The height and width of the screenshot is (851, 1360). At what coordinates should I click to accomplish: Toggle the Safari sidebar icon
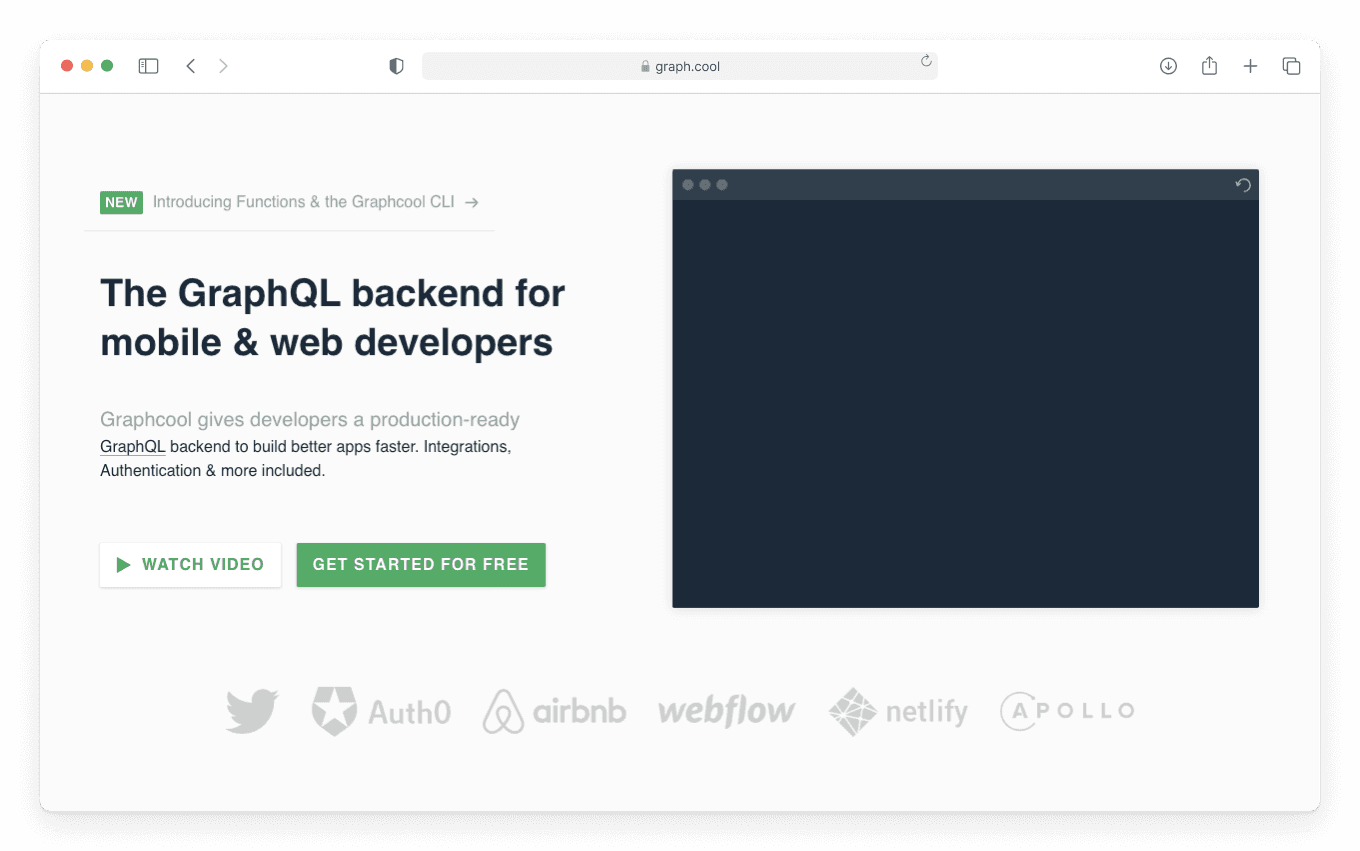(x=148, y=66)
